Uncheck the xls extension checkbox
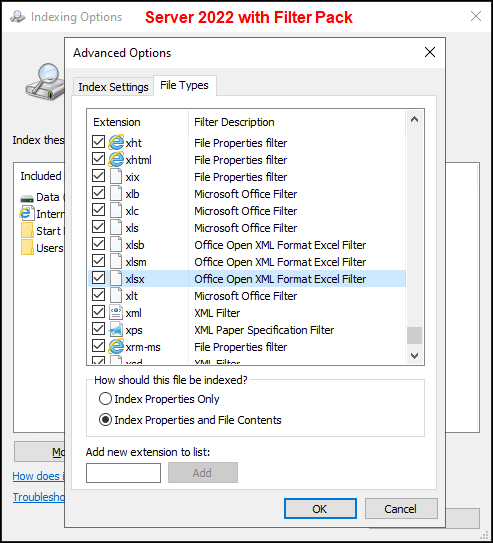Viewport: 493px width, 543px height. point(98,227)
